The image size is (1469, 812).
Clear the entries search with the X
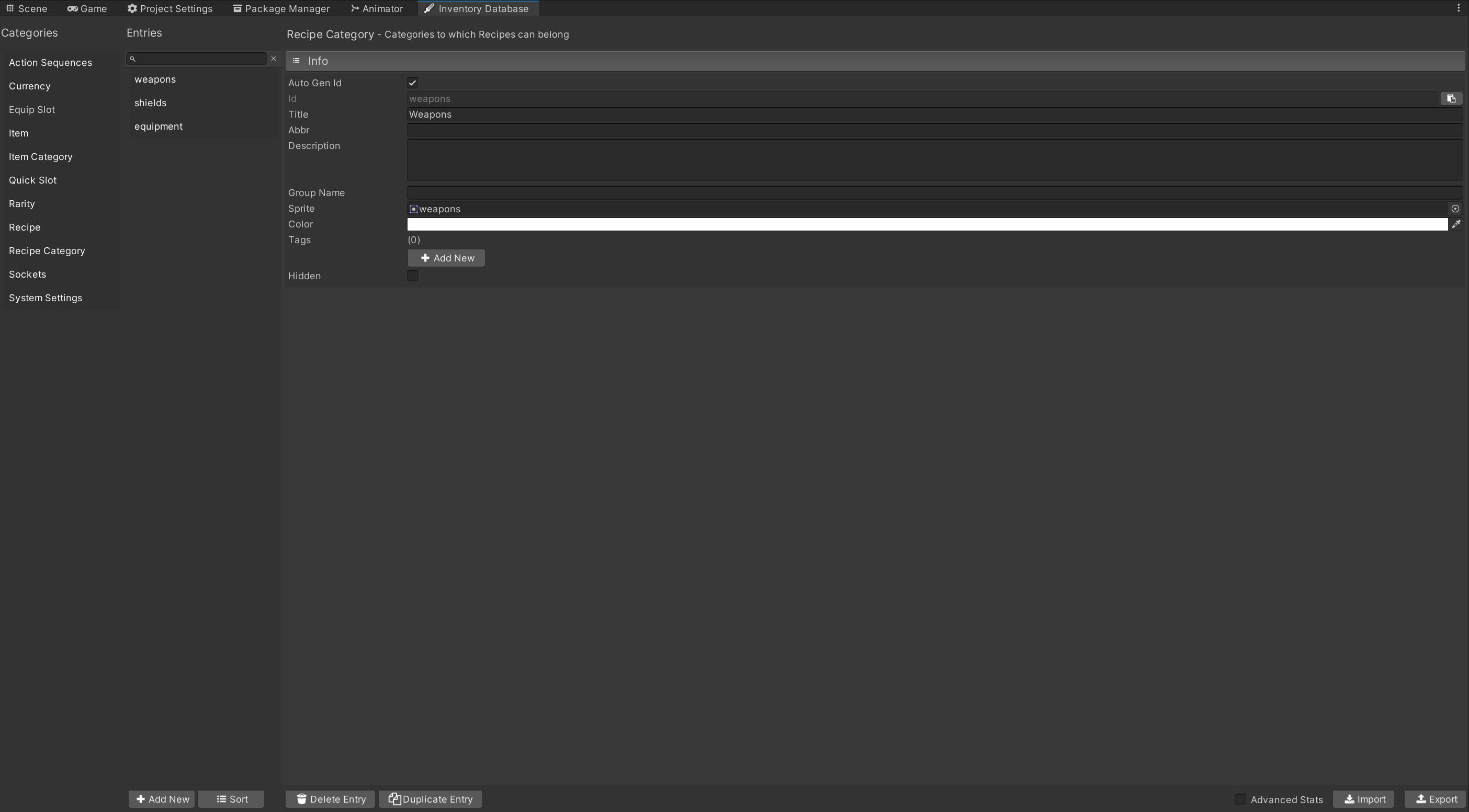(273, 59)
